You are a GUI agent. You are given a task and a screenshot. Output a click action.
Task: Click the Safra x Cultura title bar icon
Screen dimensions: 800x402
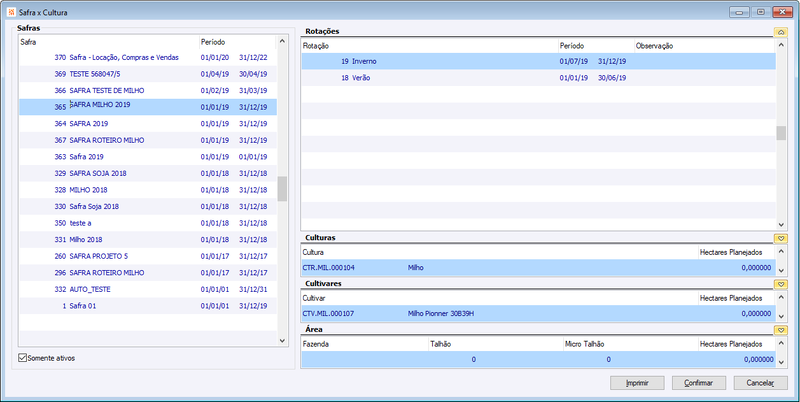tap(12, 12)
